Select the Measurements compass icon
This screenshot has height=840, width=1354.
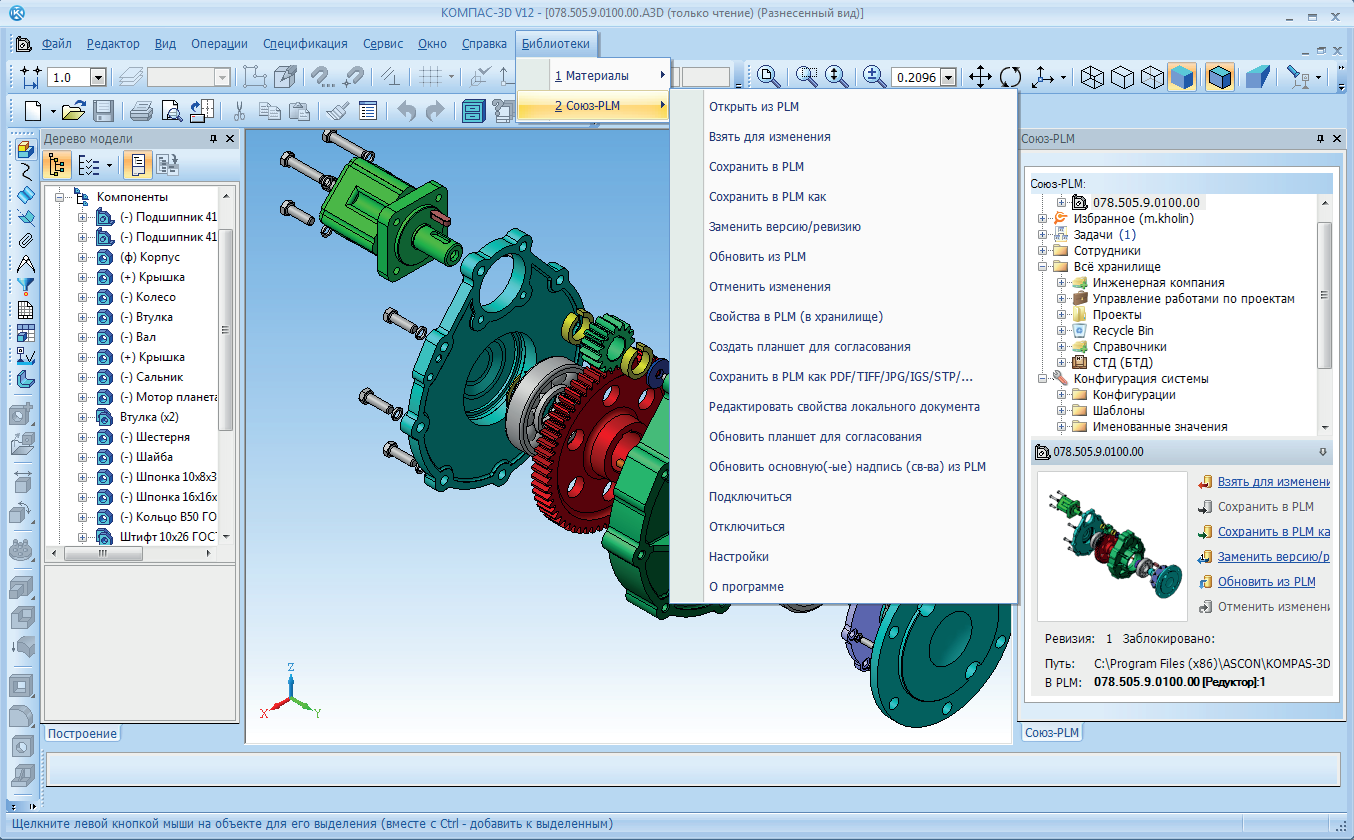point(26,264)
